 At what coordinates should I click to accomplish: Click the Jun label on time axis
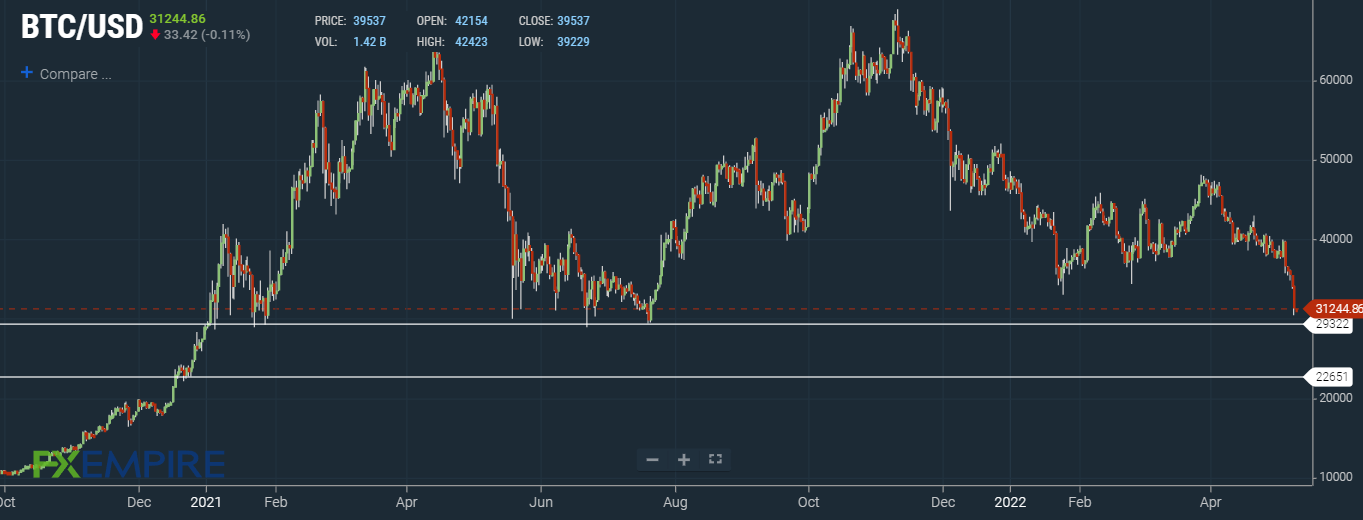pyautogui.click(x=541, y=501)
